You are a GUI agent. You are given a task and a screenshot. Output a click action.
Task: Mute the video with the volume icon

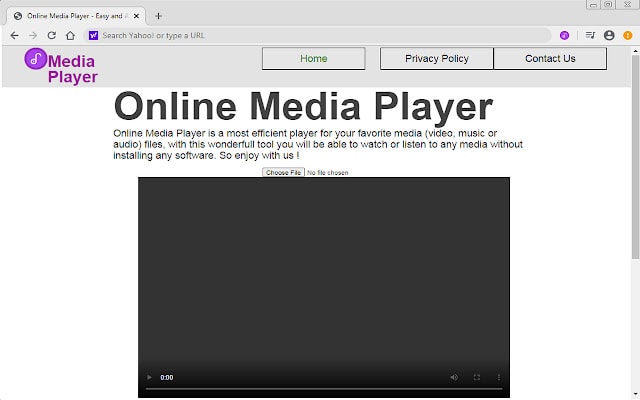click(x=454, y=377)
